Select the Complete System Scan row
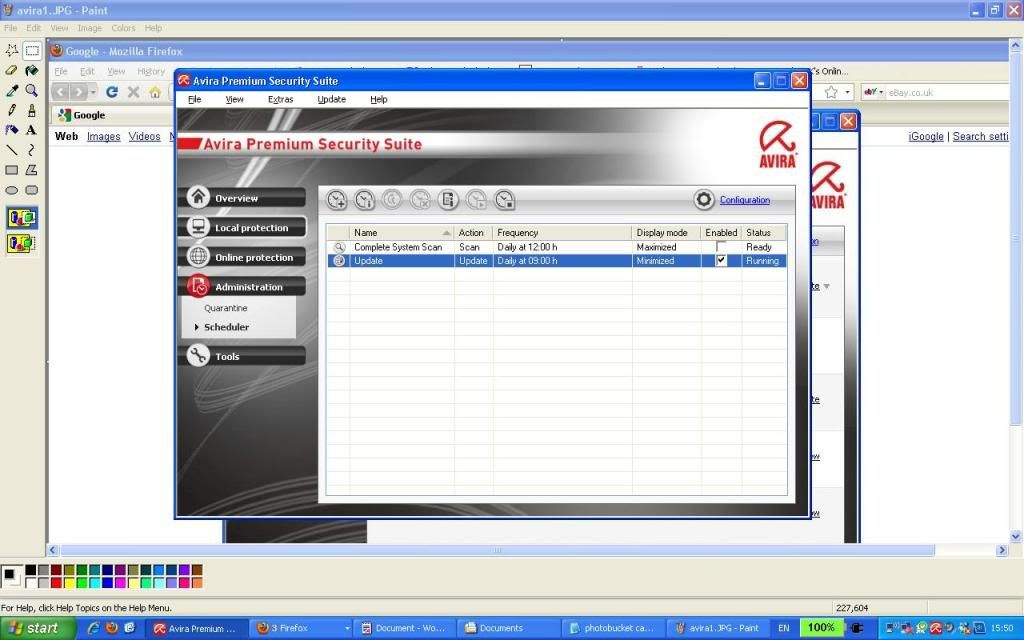Image resolution: width=1024 pixels, height=640 pixels. (556, 247)
